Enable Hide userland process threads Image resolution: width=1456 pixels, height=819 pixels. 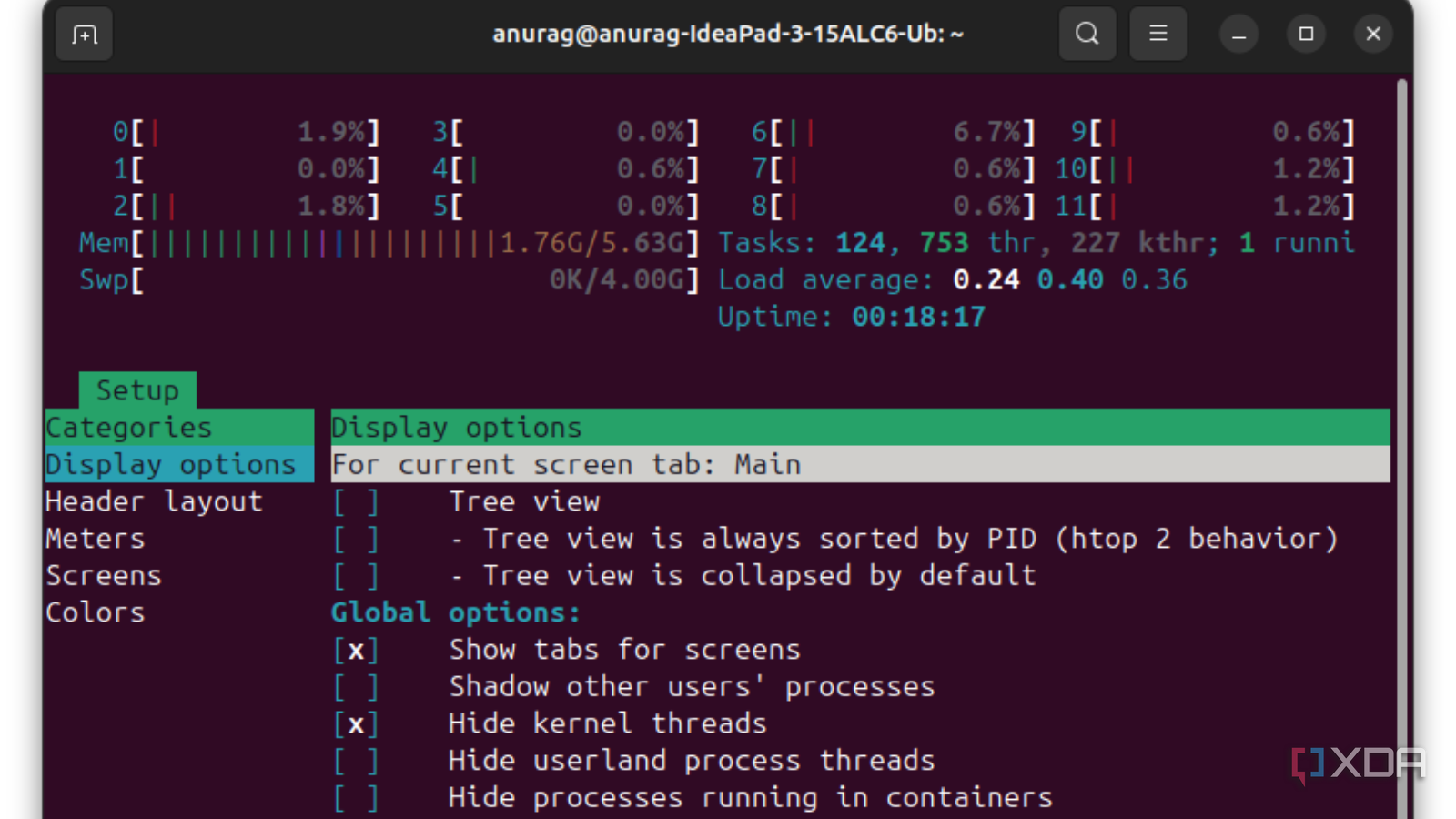[x=356, y=761]
